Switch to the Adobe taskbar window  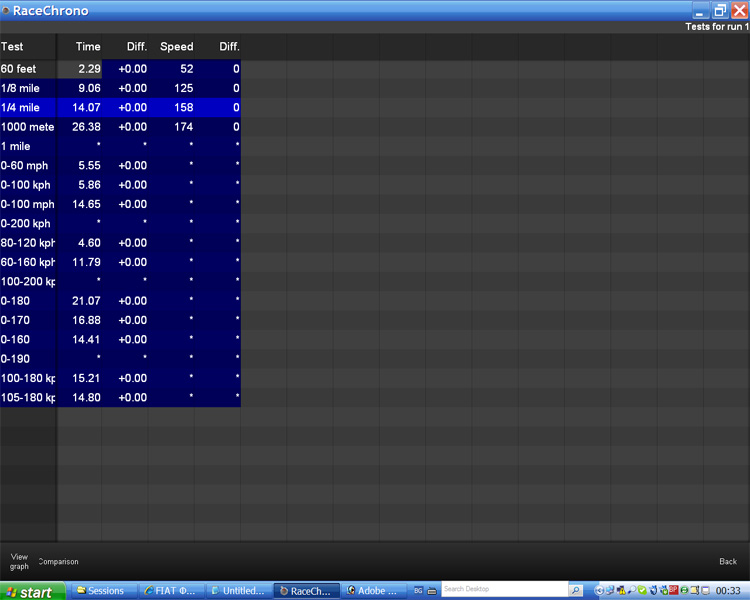pyautogui.click(x=375, y=591)
